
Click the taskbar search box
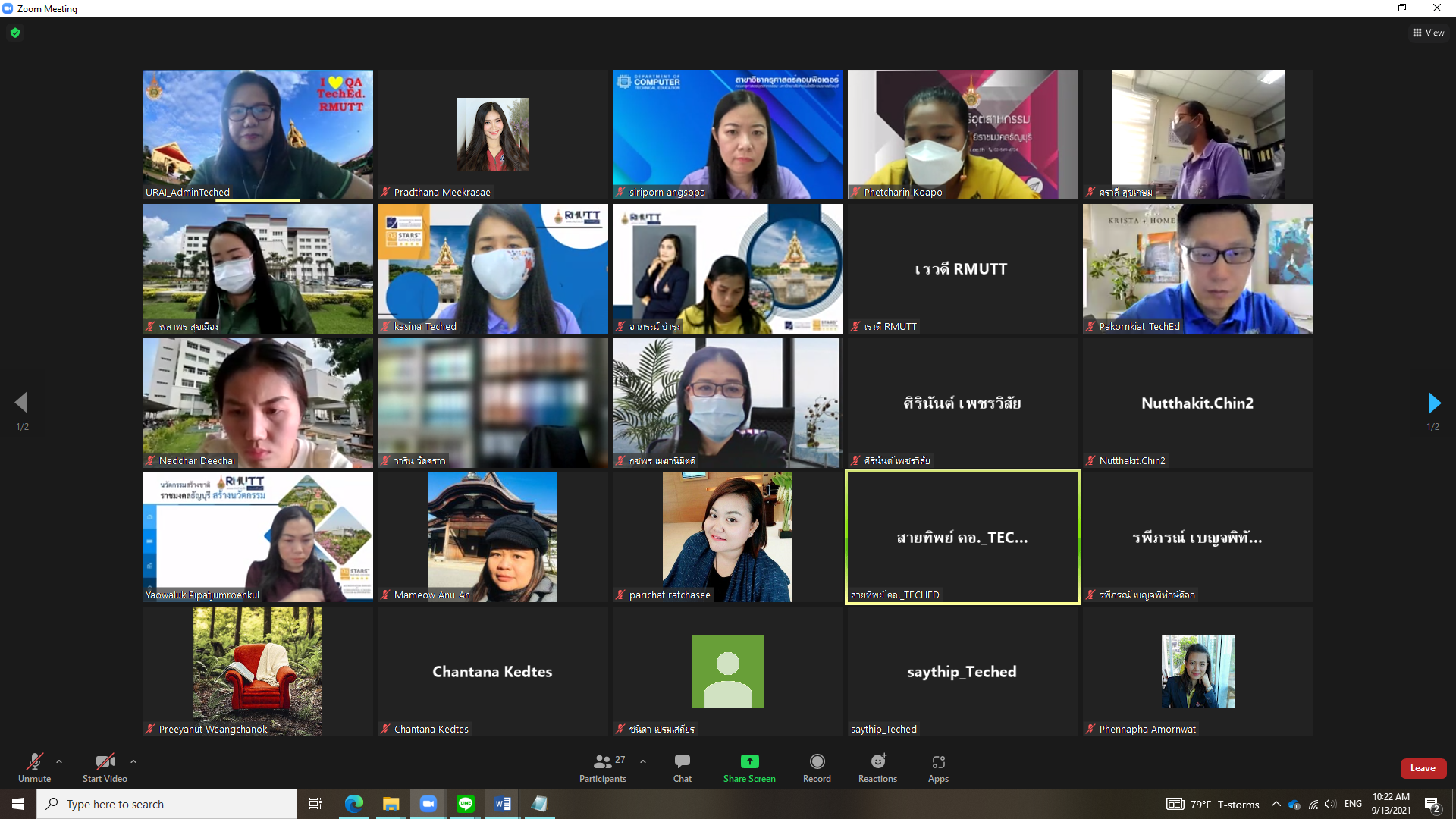pyautogui.click(x=167, y=804)
